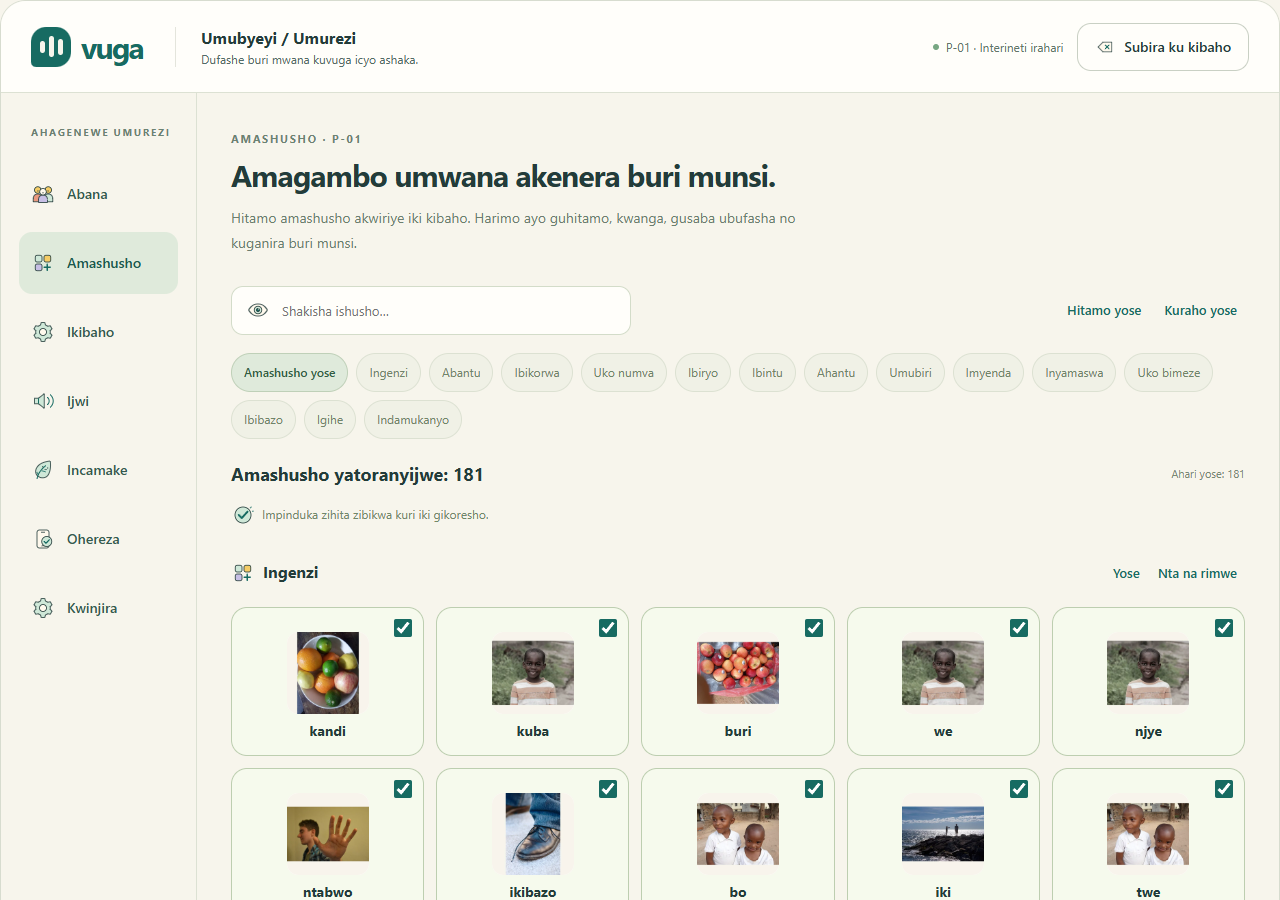Click the backspace icon in Subira ku kibaho

(1105, 47)
